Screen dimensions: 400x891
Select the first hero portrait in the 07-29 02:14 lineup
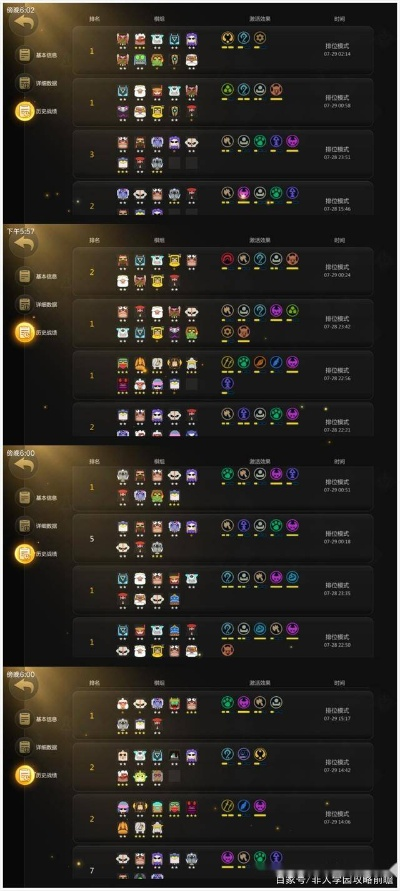(x=123, y=39)
